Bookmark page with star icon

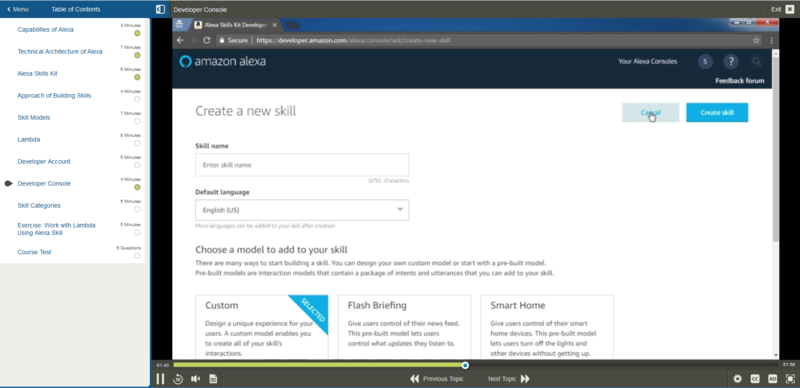tap(756, 40)
